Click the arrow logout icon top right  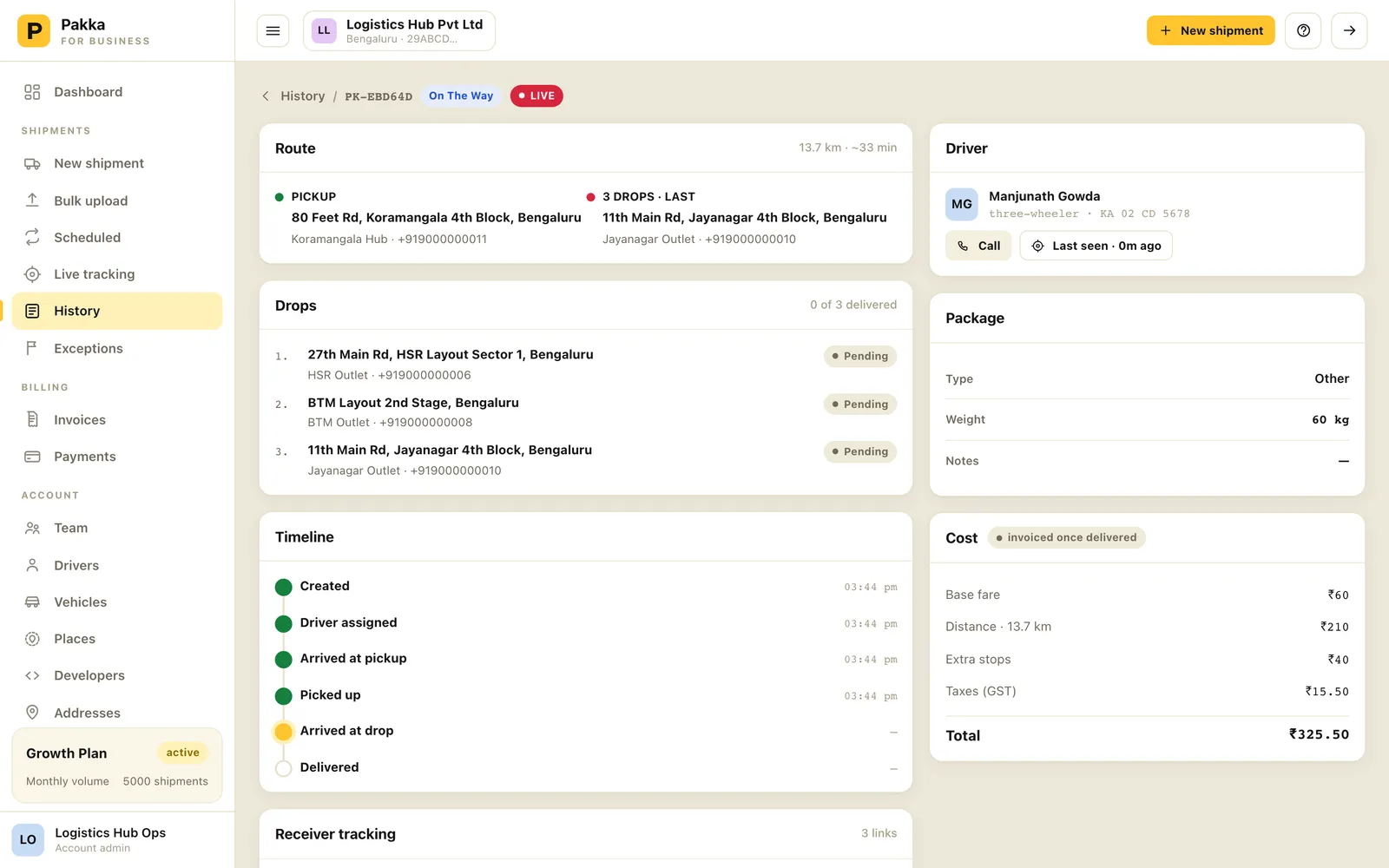[1349, 30]
